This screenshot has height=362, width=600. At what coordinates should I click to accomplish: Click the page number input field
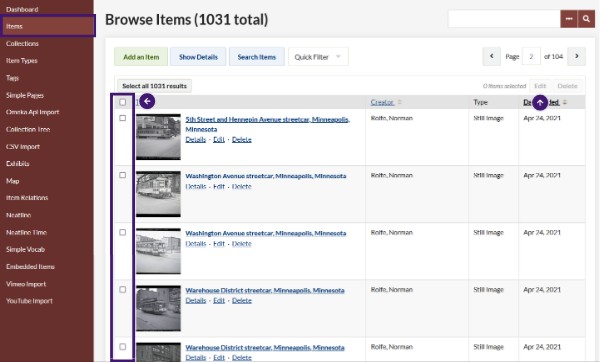tap(531, 57)
